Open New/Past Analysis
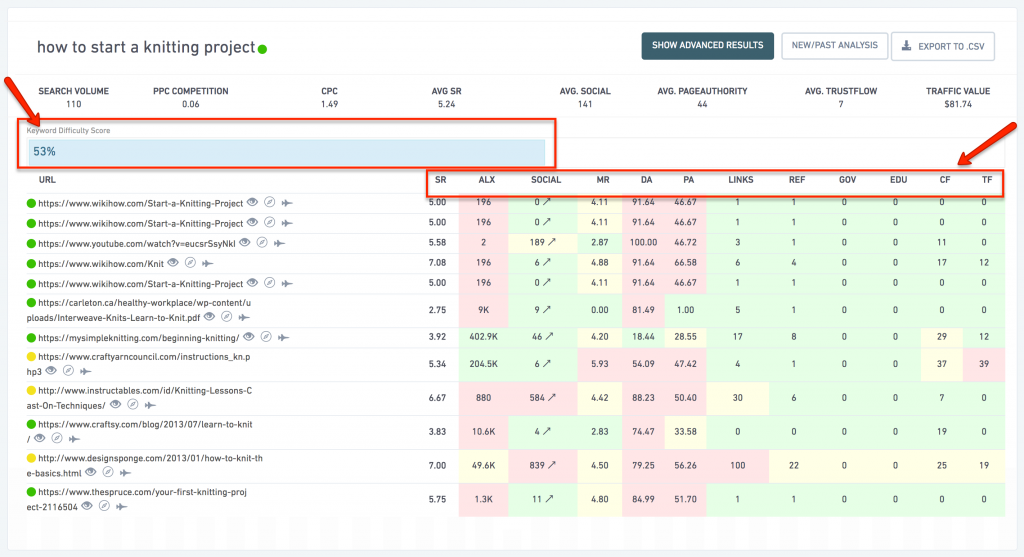 pyautogui.click(x=835, y=46)
